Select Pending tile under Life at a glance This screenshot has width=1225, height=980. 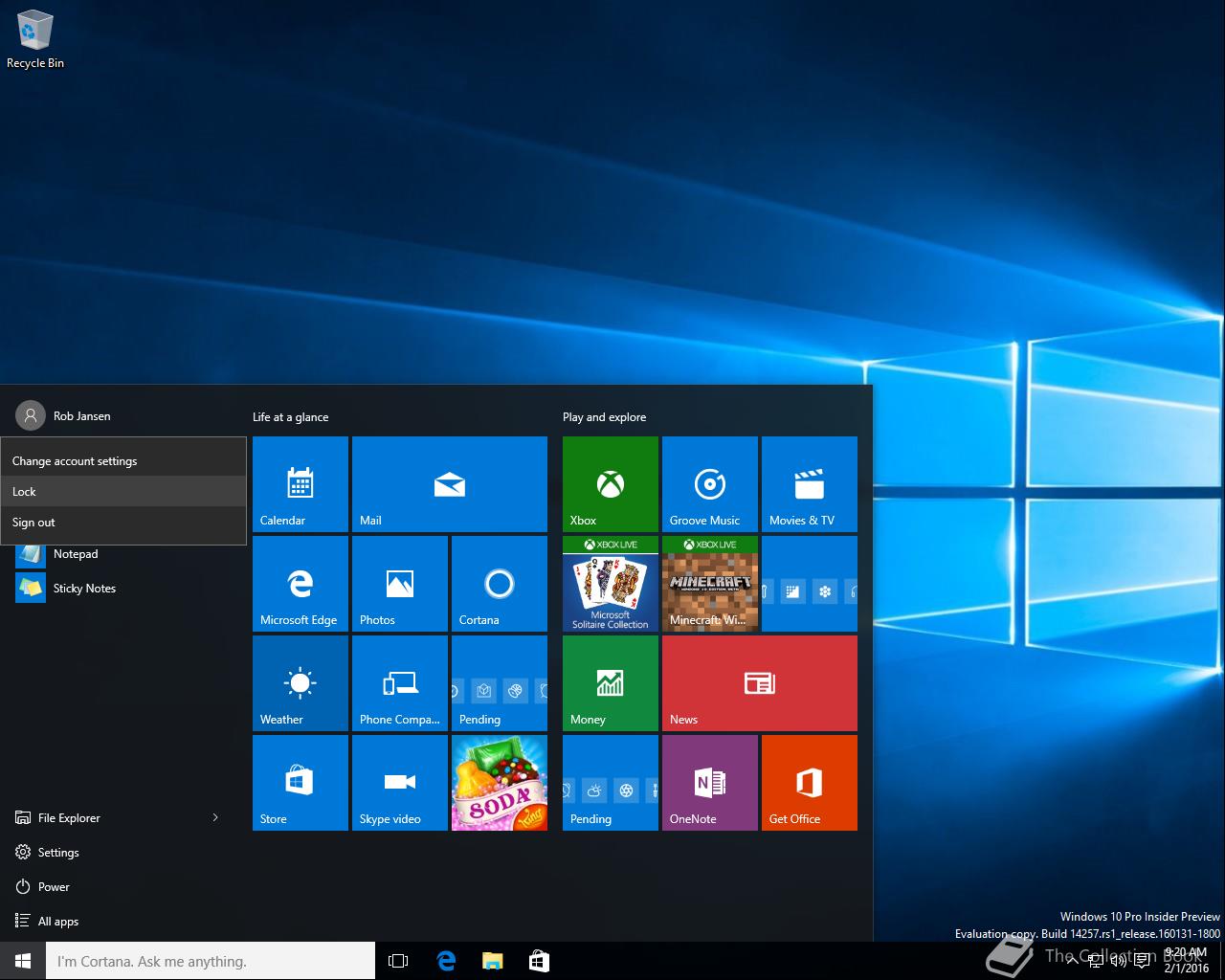point(500,683)
